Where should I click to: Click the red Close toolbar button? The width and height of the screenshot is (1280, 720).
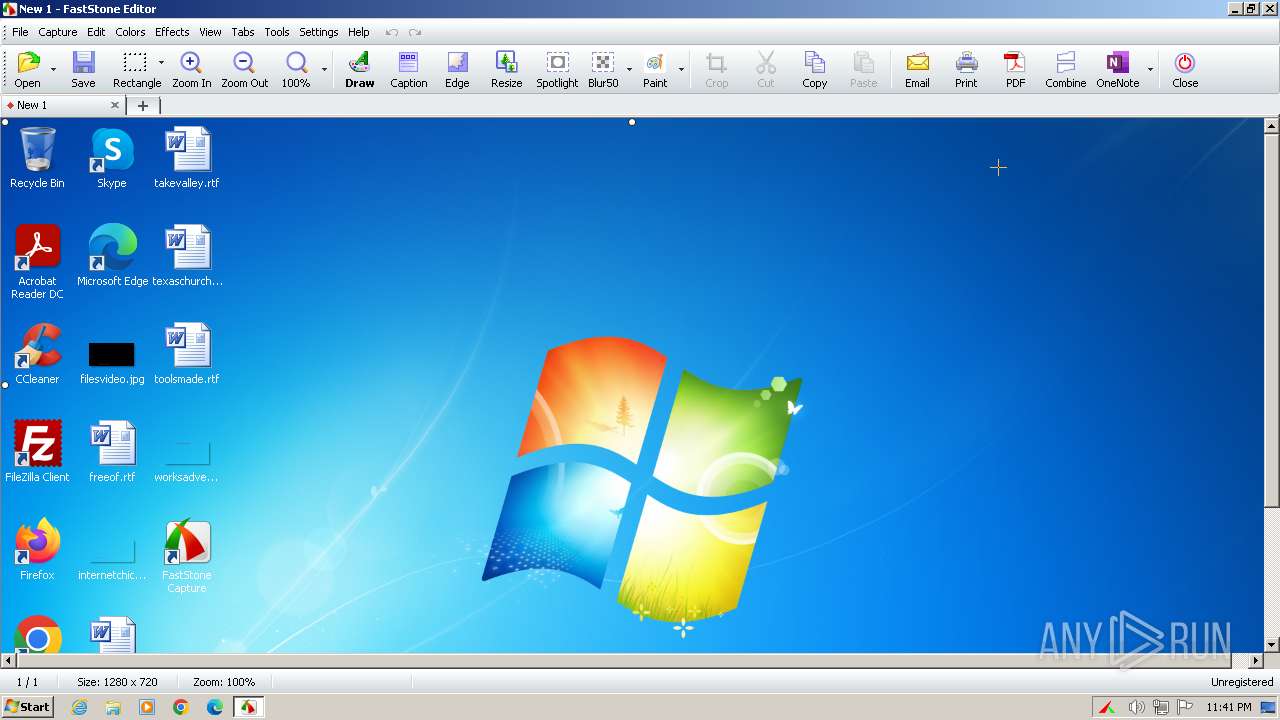pos(1185,70)
